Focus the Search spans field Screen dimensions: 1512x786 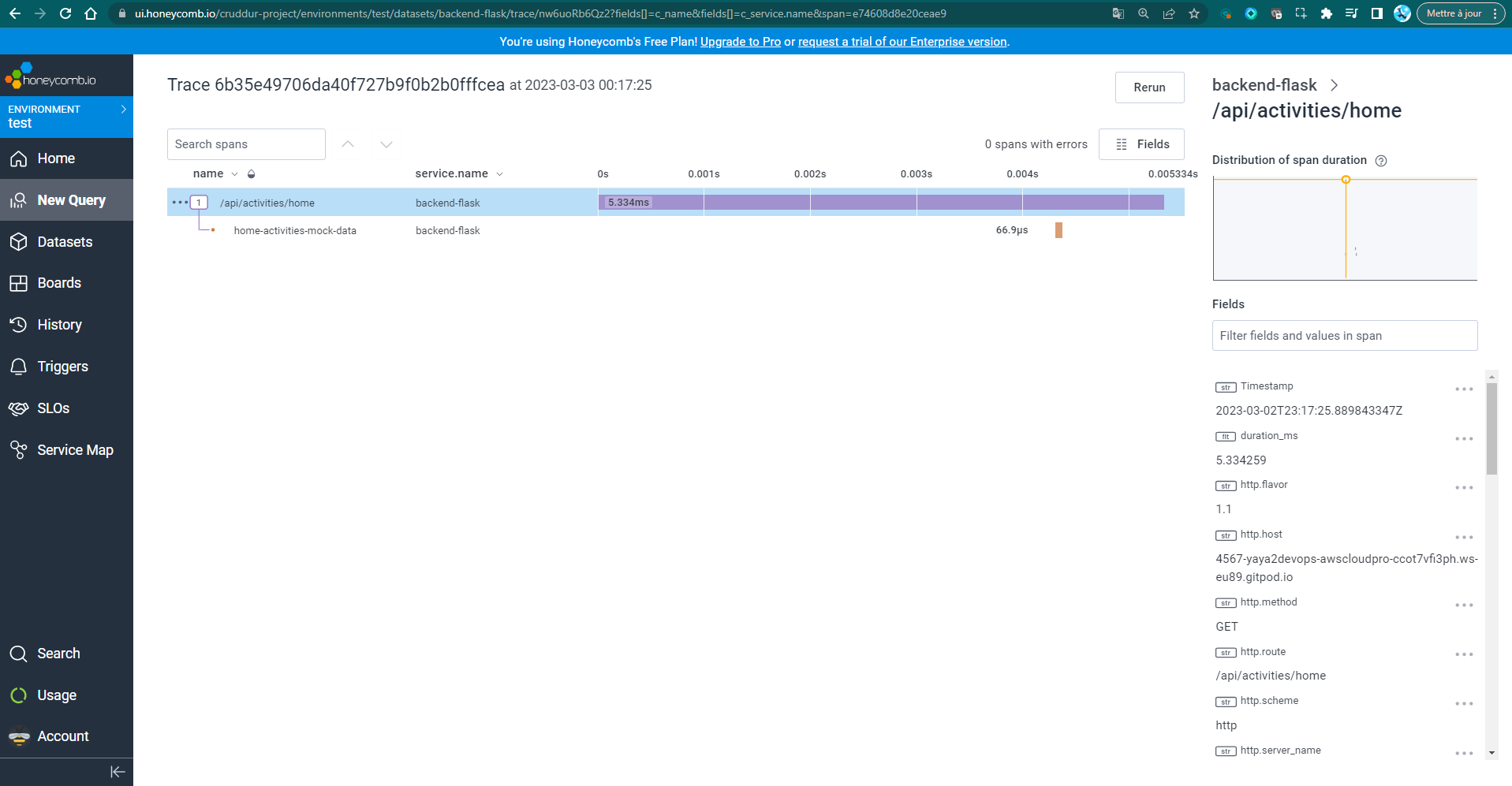[246, 144]
